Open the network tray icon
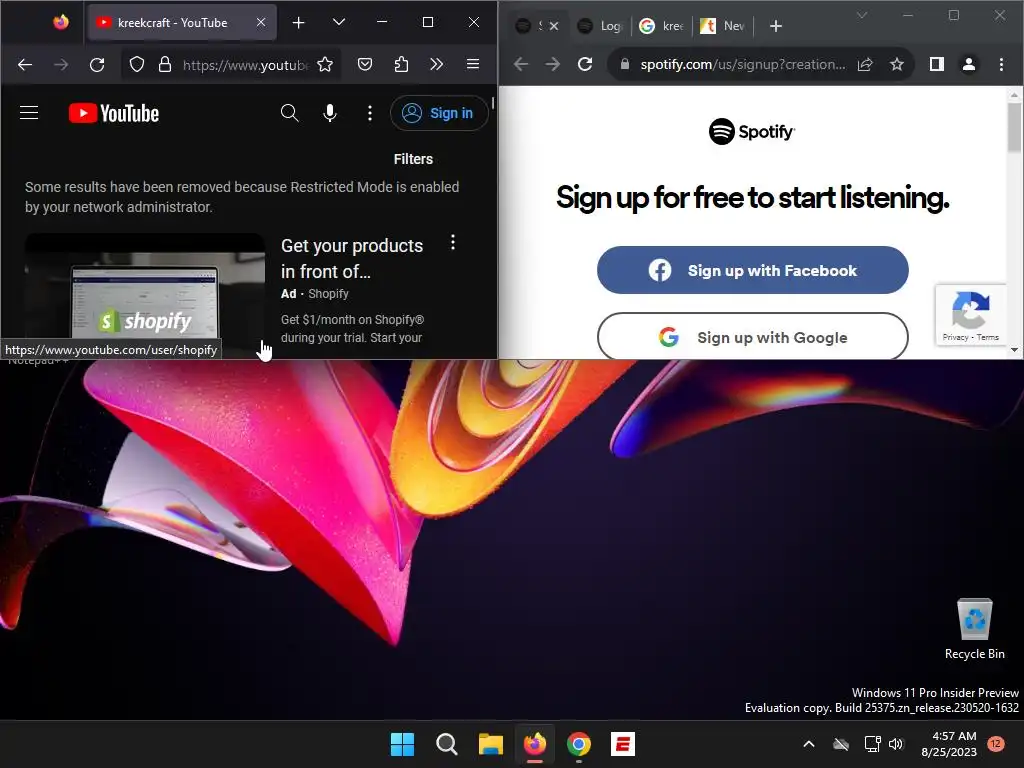The height and width of the screenshot is (768, 1024). (872, 744)
